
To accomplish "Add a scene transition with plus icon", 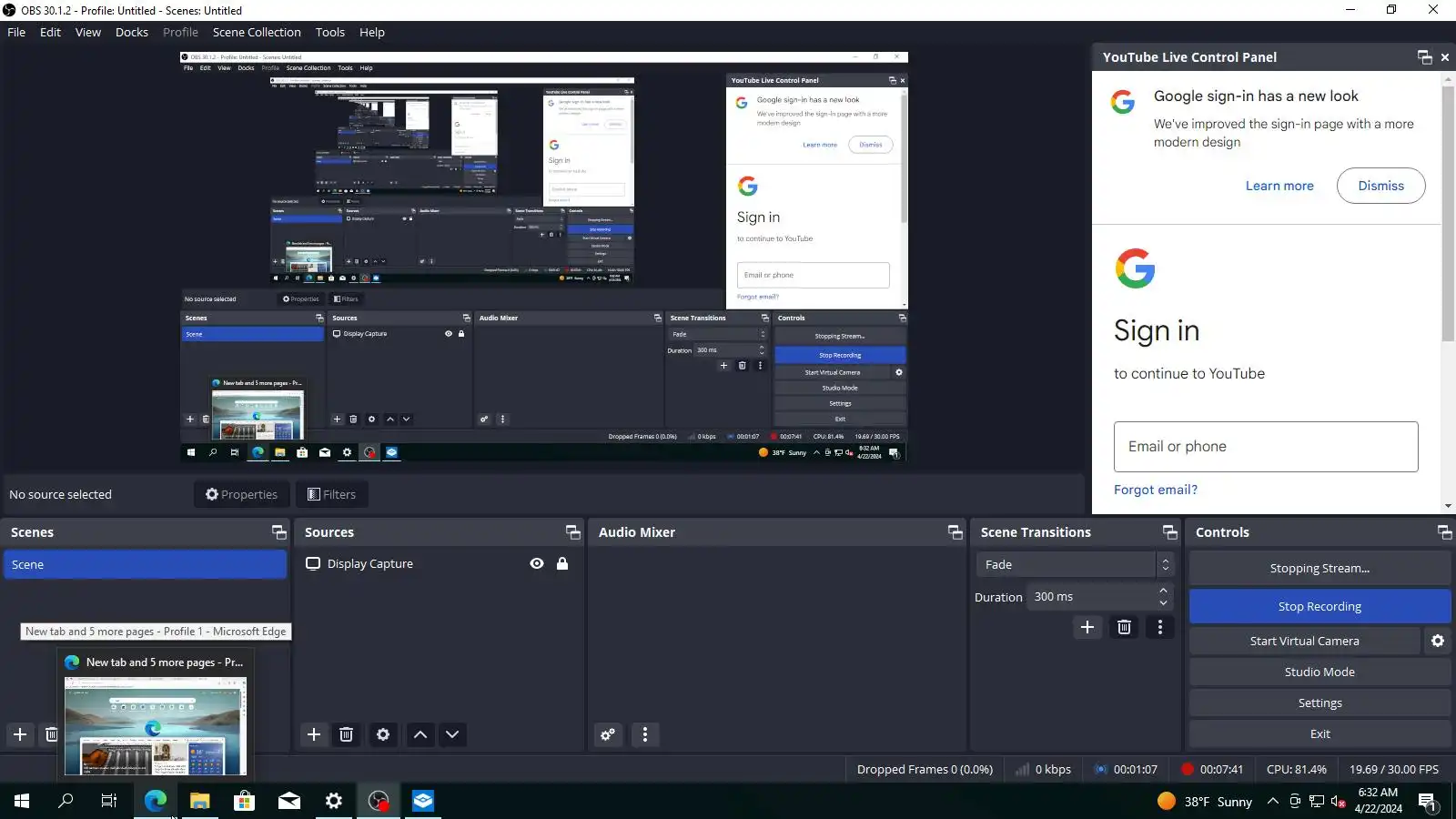I will point(1087,627).
